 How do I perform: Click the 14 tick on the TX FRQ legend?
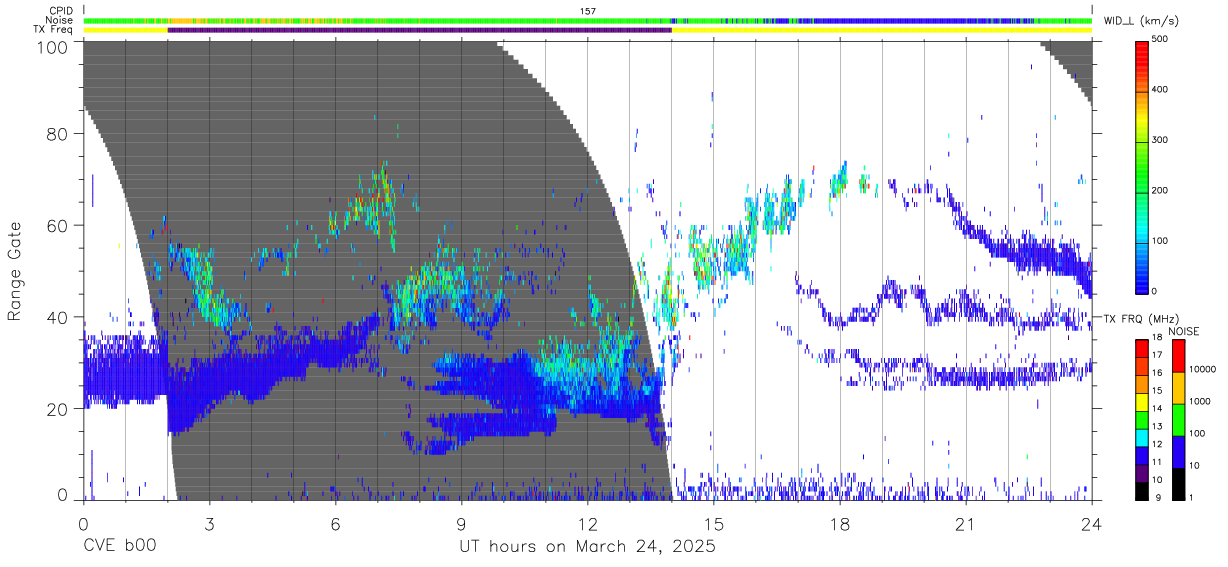[1157, 410]
